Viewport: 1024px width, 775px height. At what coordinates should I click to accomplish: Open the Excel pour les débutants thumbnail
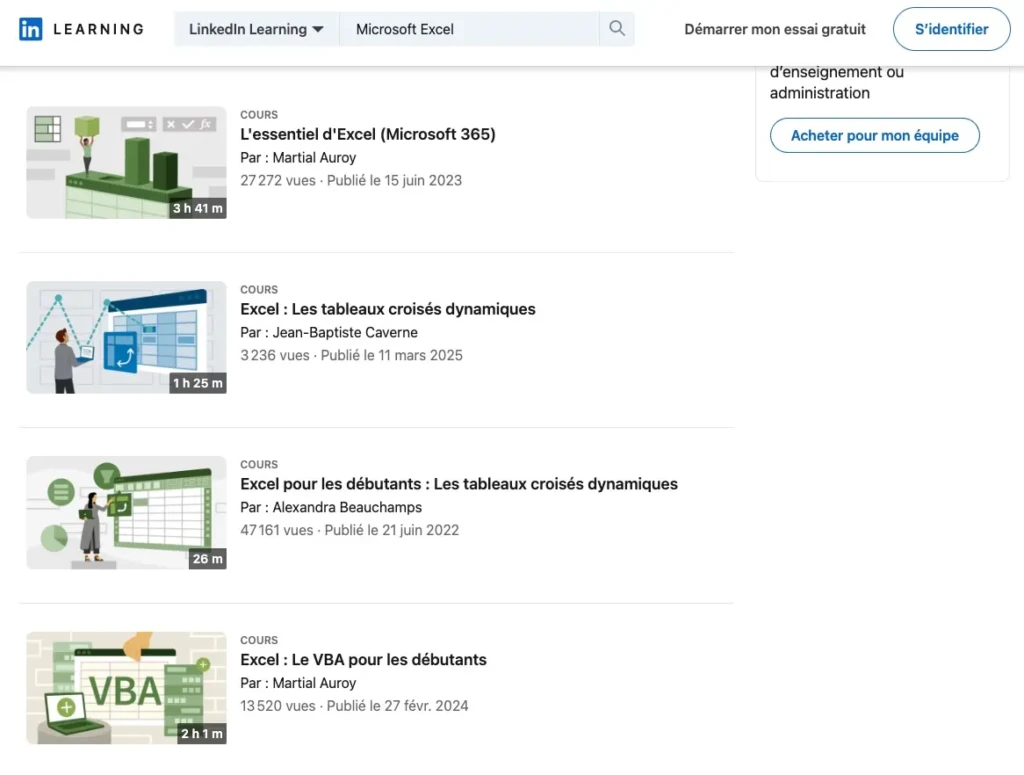point(126,512)
